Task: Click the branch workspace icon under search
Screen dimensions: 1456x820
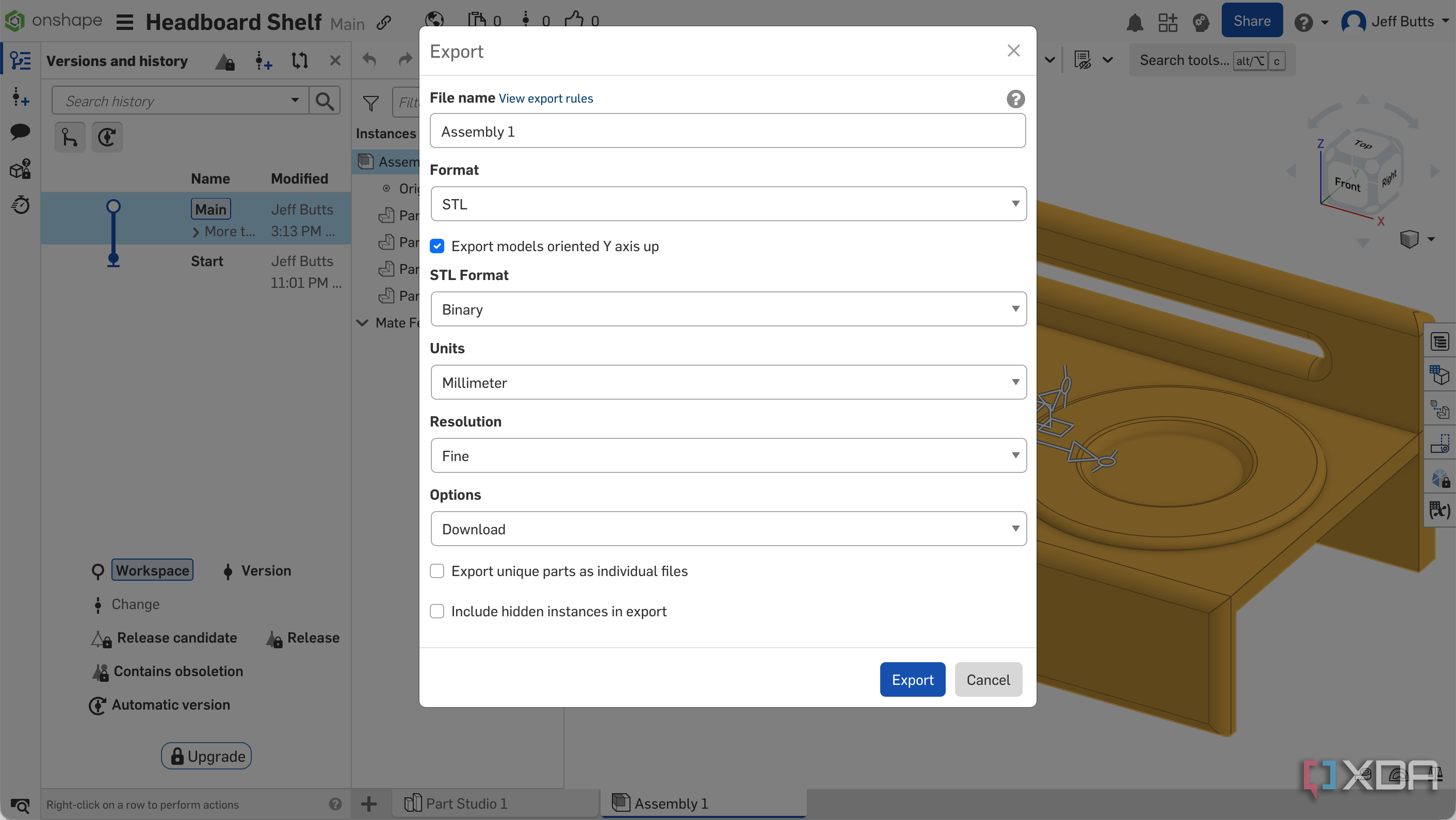Action: (x=70, y=137)
